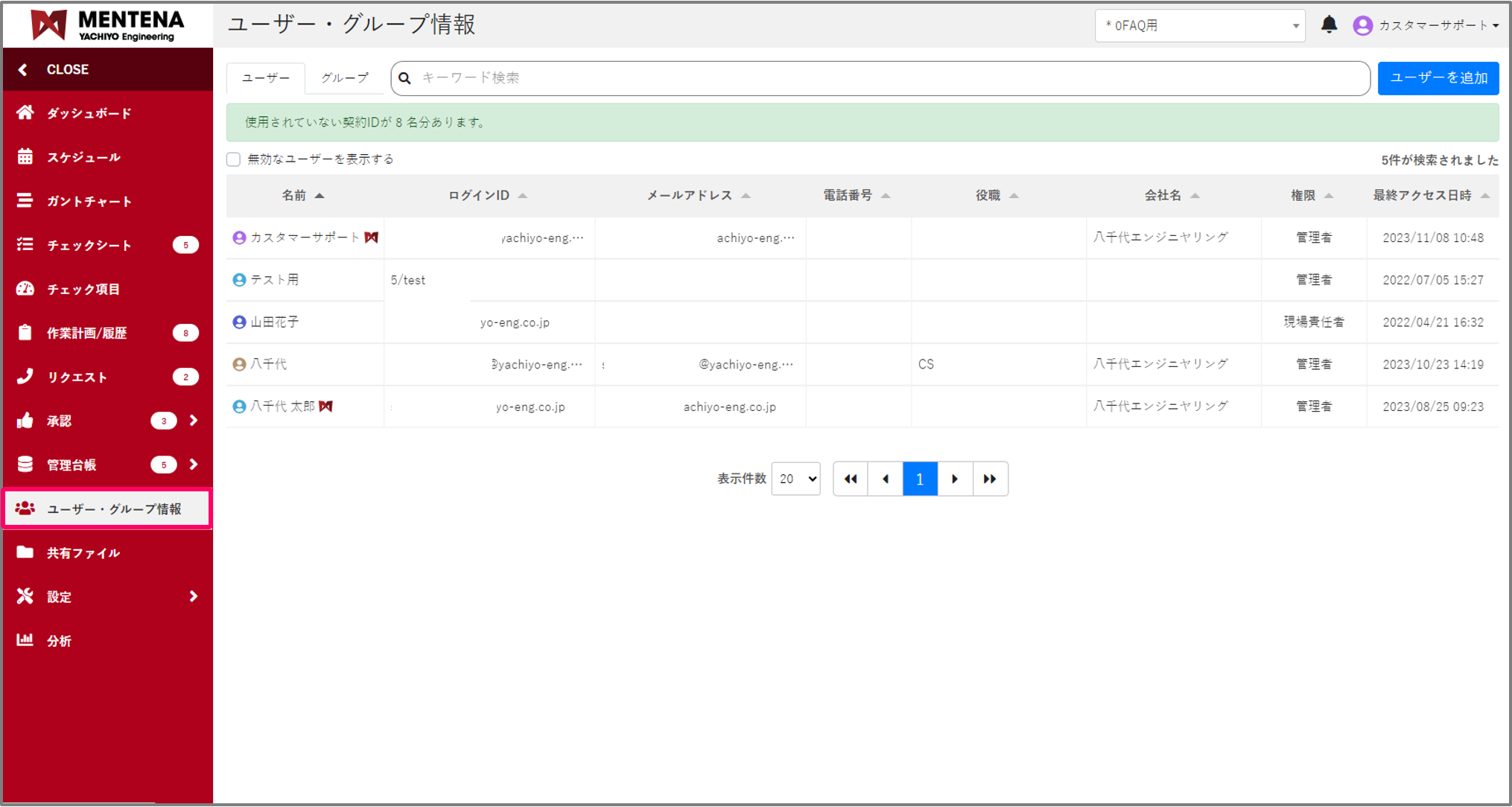Go to the last page button
Viewport: 1512px width, 807px height.
[990, 479]
